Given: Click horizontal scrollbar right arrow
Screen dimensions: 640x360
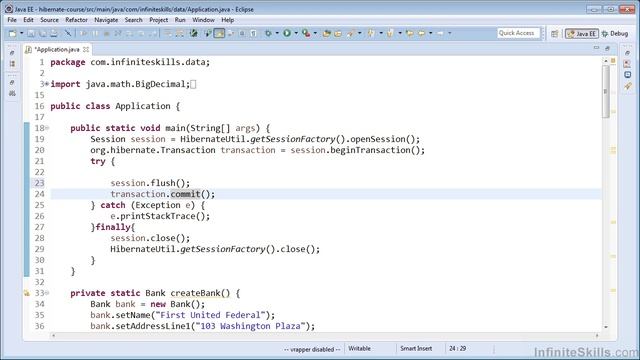Looking at the screenshot, I should coord(597,336).
